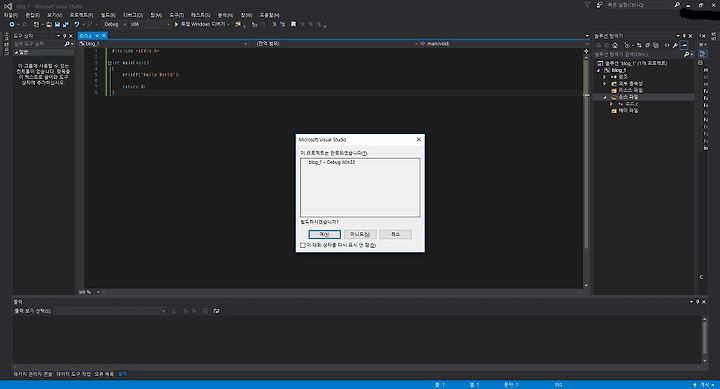Open the 출력 보기 선택 dropdown
The image size is (720, 389).
[109, 311]
